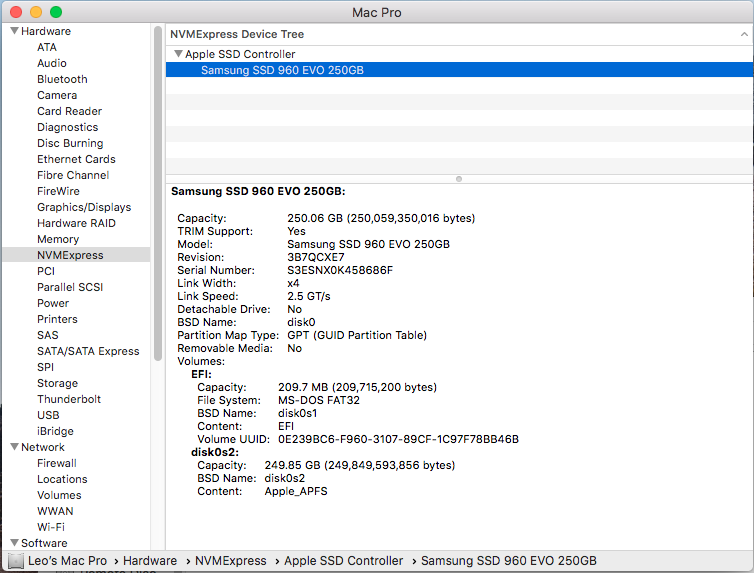The width and height of the screenshot is (754, 573).
Task: Click NVMExpress in the bottom path bar
Action: pyautogui.click(x=230, y=561)
